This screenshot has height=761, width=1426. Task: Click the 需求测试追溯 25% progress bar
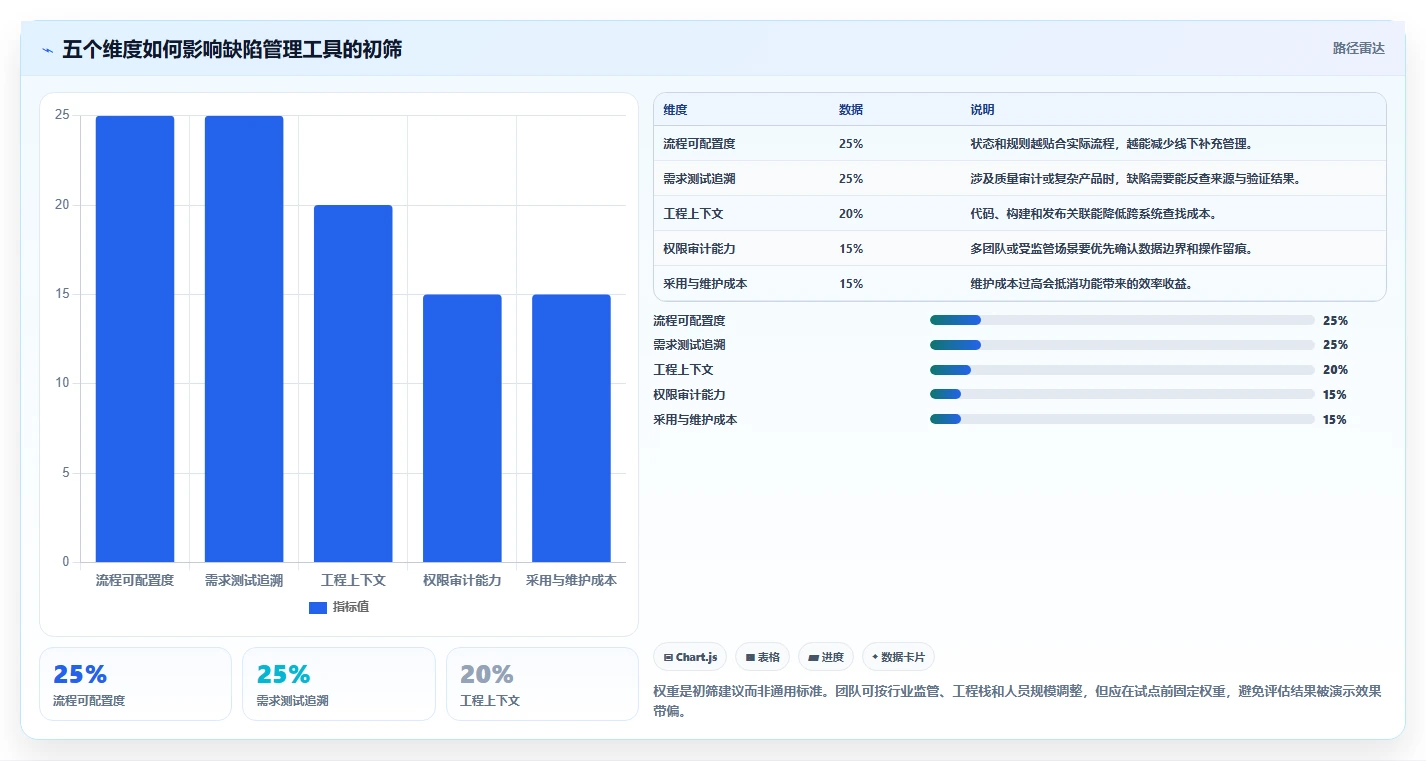pos(1122,345)
